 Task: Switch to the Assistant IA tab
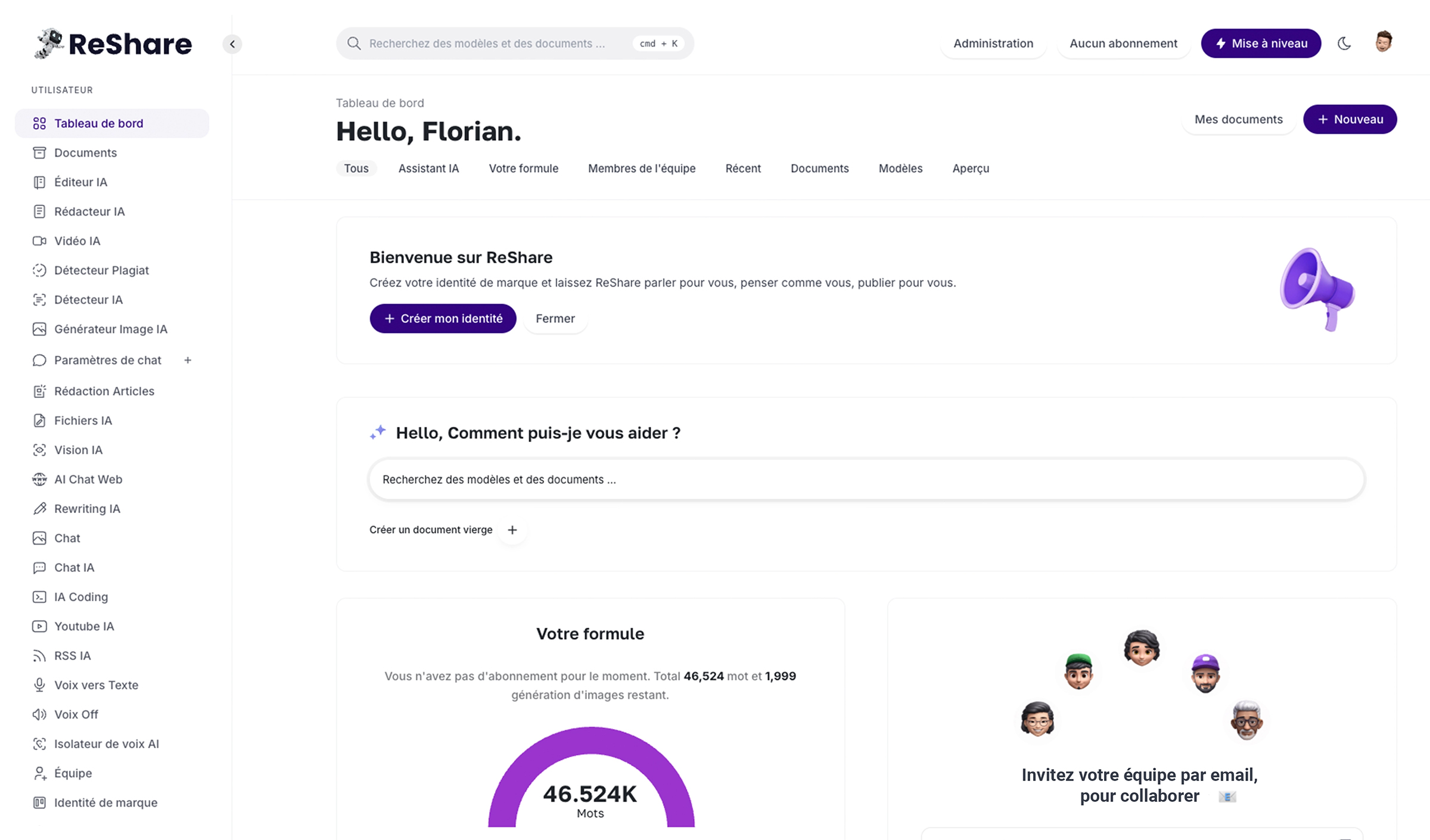tap(428, 169)
